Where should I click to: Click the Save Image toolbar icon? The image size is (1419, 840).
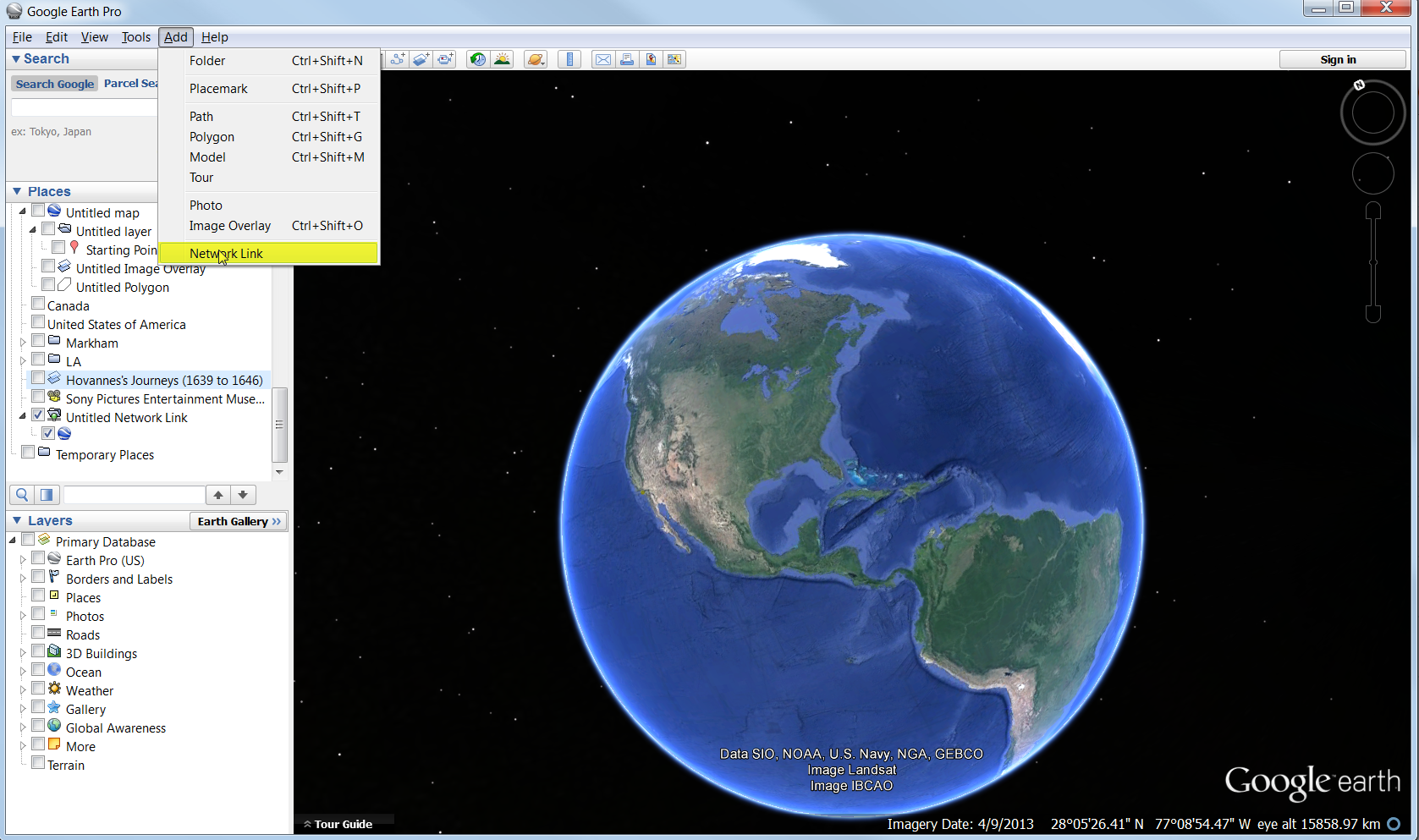point(674,59)
